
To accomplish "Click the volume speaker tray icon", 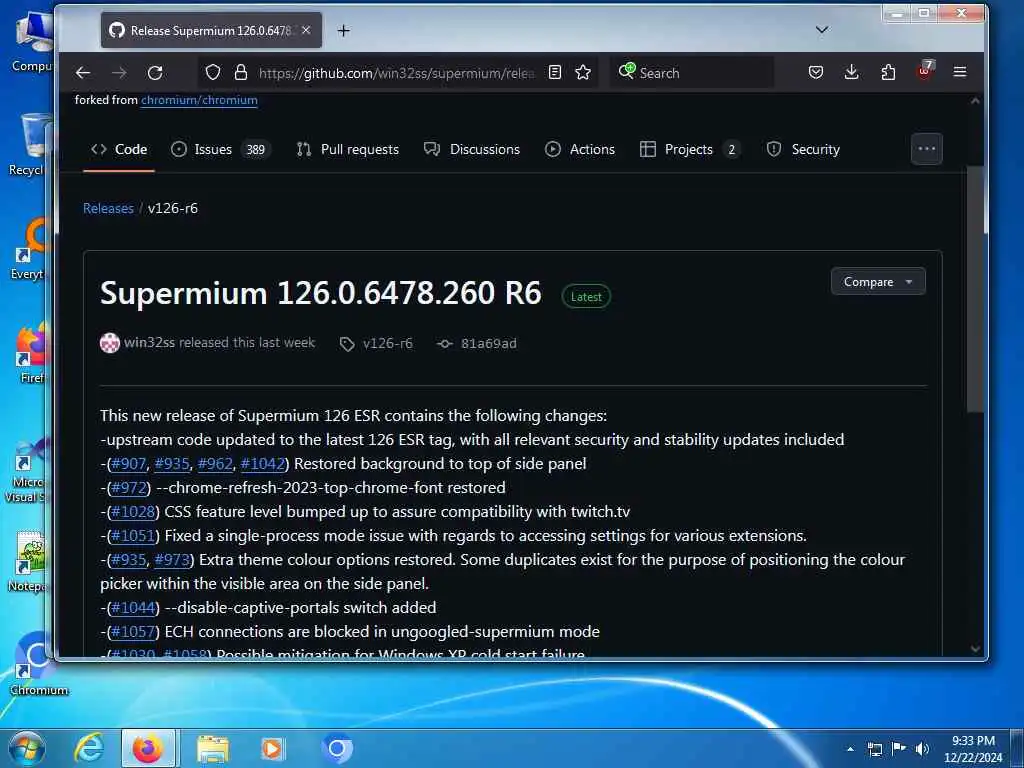I will click(922, 749).
